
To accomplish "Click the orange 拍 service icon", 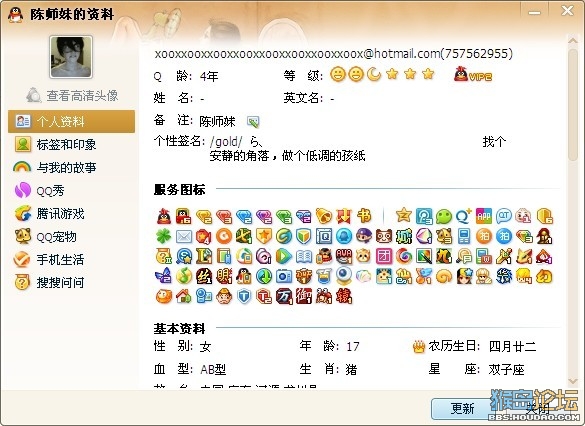I will click(484, 236).
